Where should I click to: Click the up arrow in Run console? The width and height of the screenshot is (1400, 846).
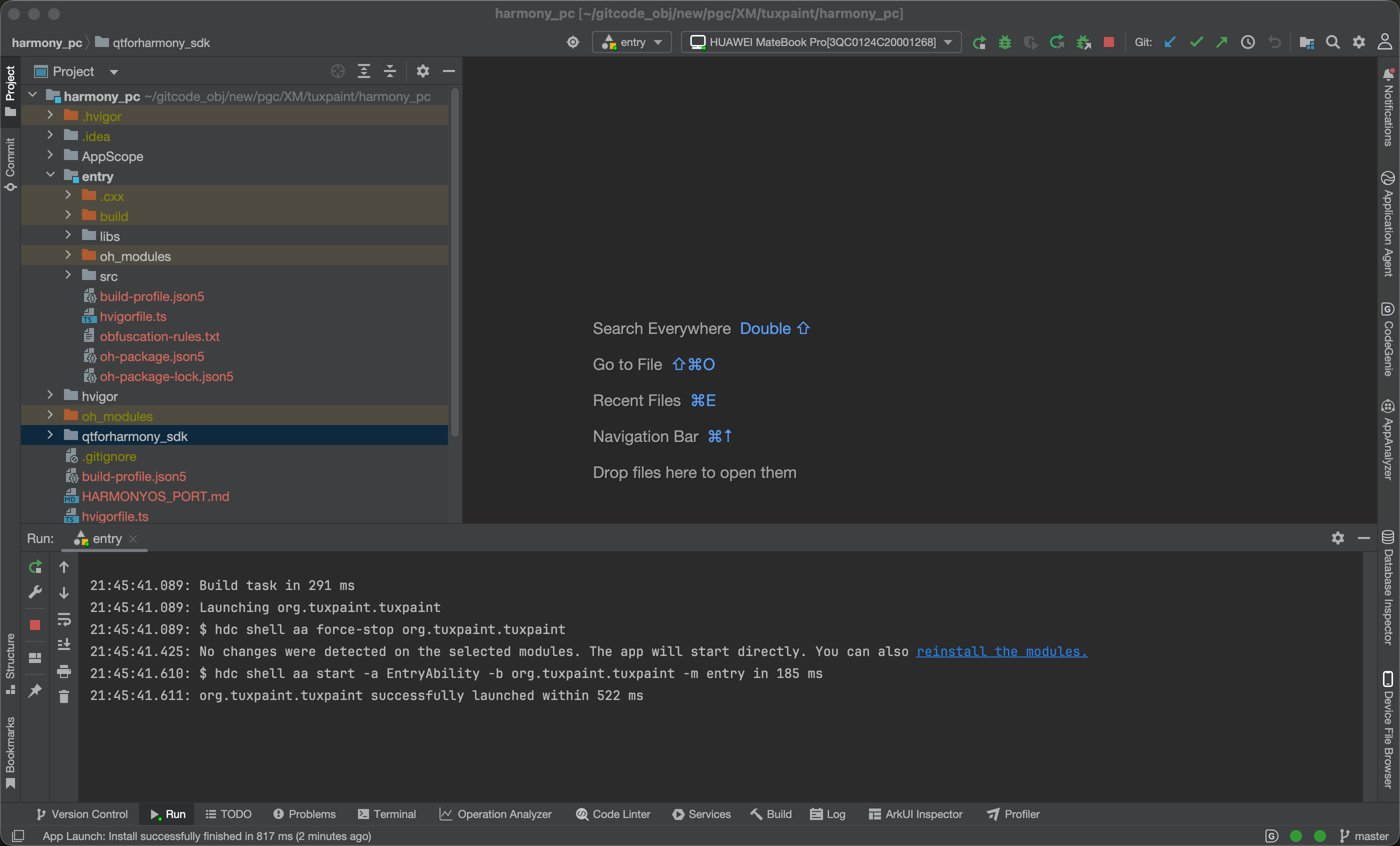click(63, 566)
